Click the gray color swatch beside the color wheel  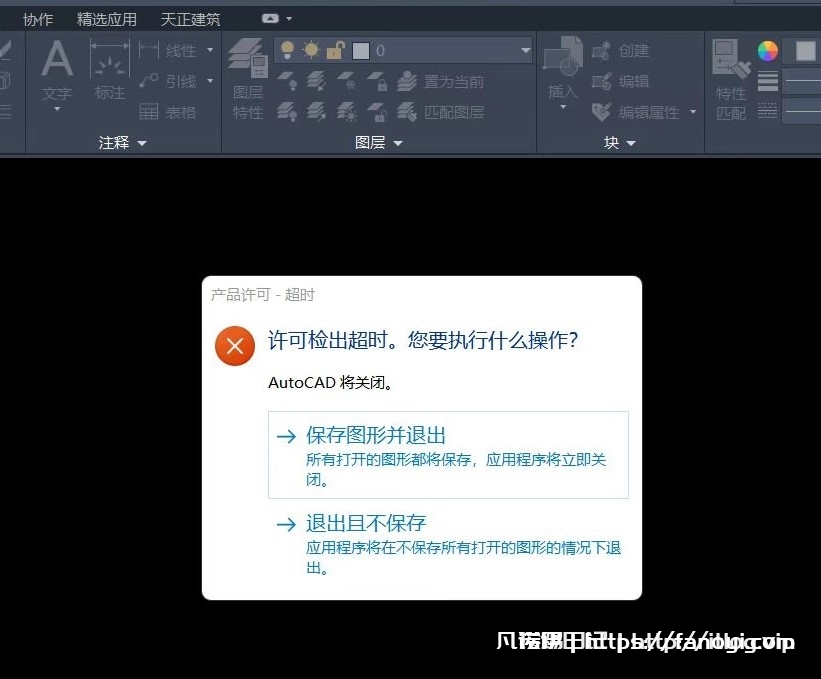[805, 51]
